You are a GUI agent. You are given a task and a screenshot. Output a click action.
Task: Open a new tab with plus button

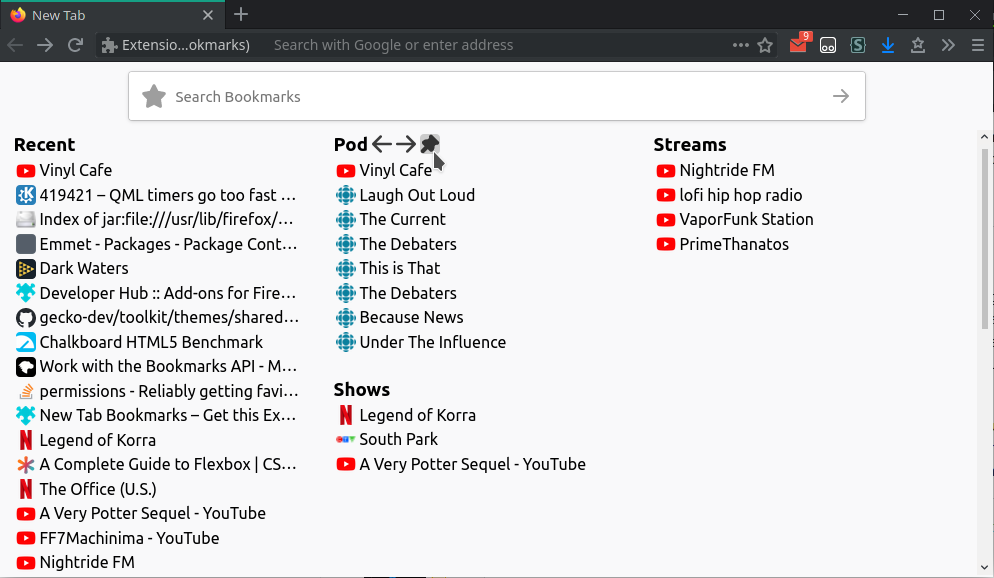point(241,15)
